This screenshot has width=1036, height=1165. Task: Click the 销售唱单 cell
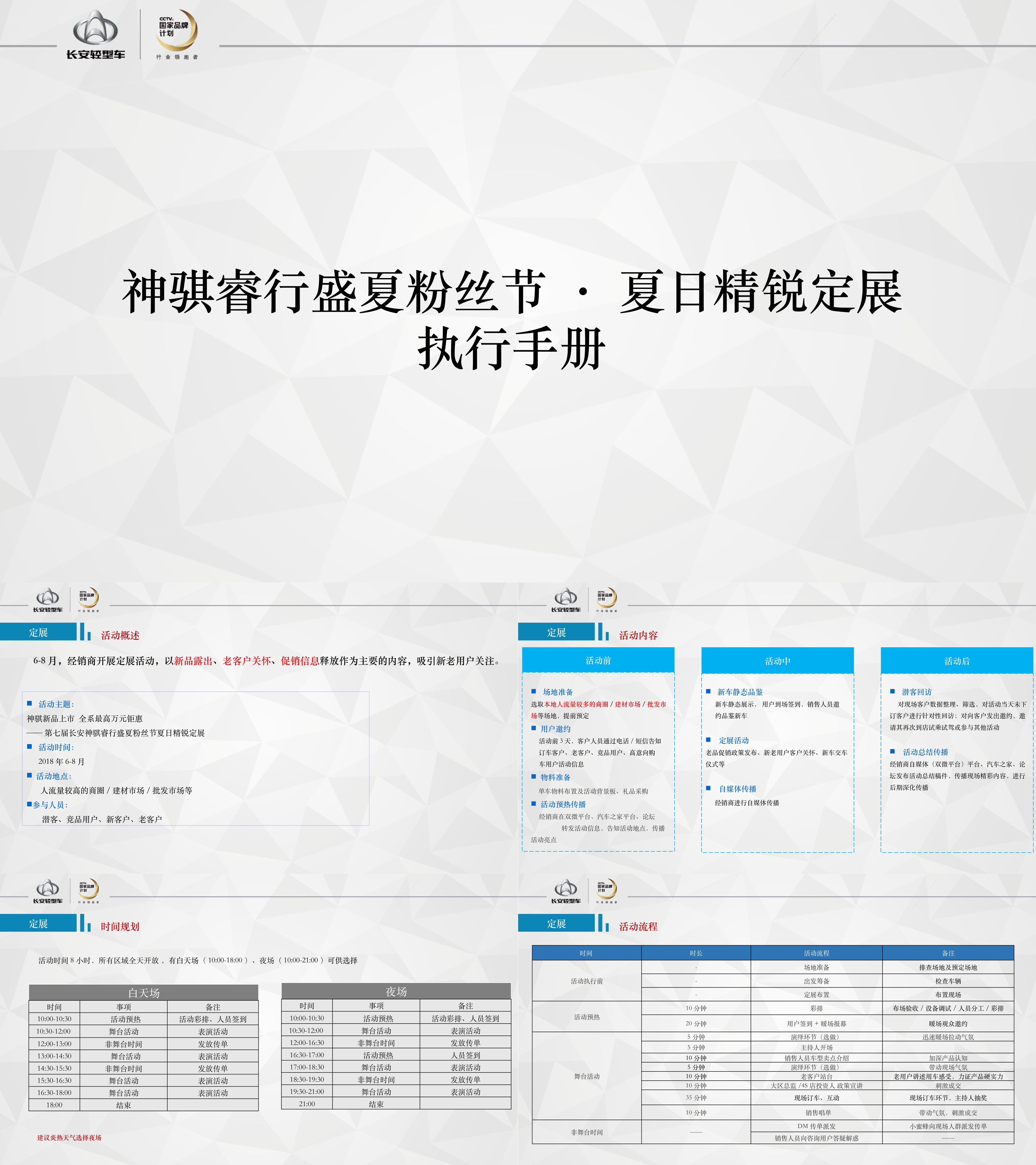pos(816,1112)
